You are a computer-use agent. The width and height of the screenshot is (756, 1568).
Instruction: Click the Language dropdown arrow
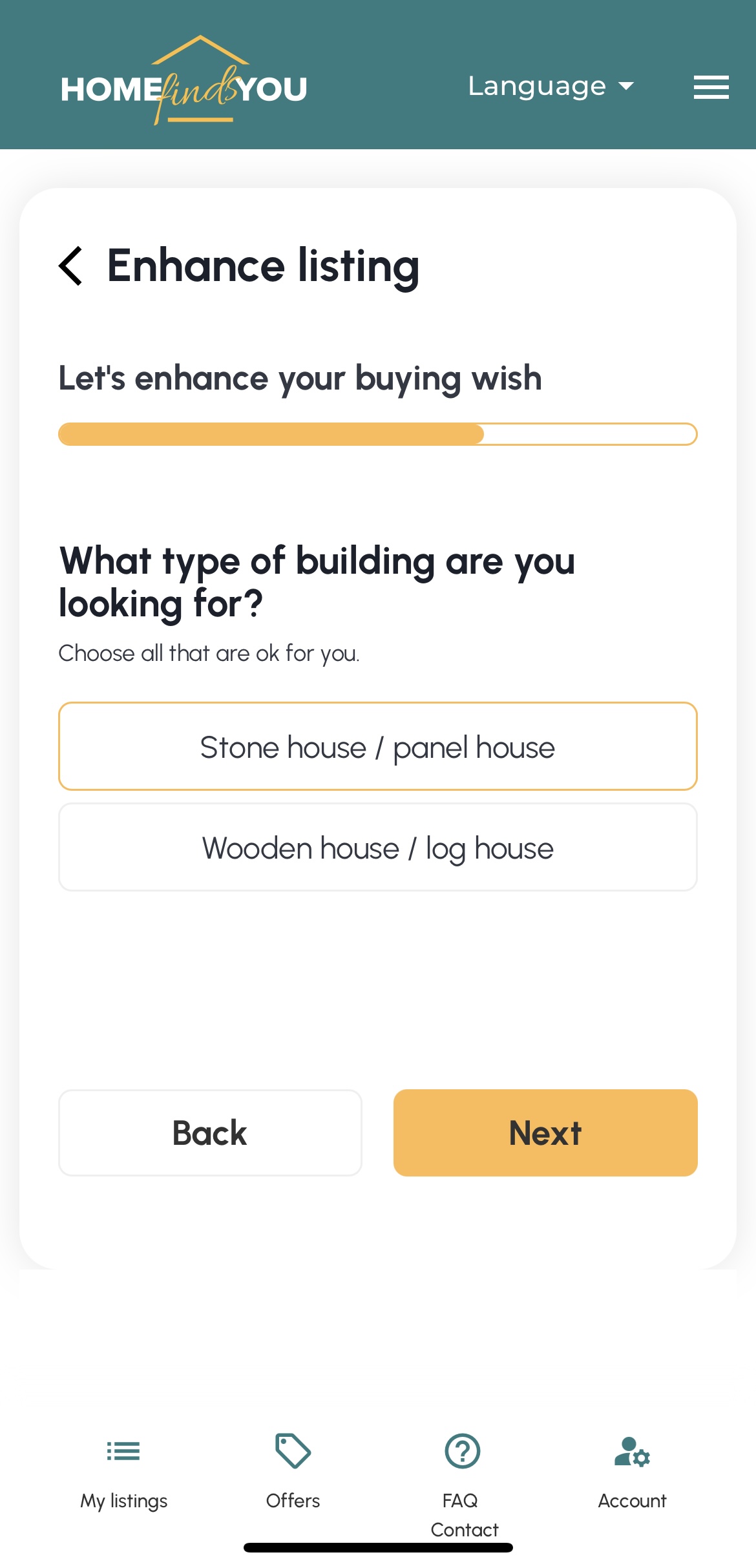[626, 86]
